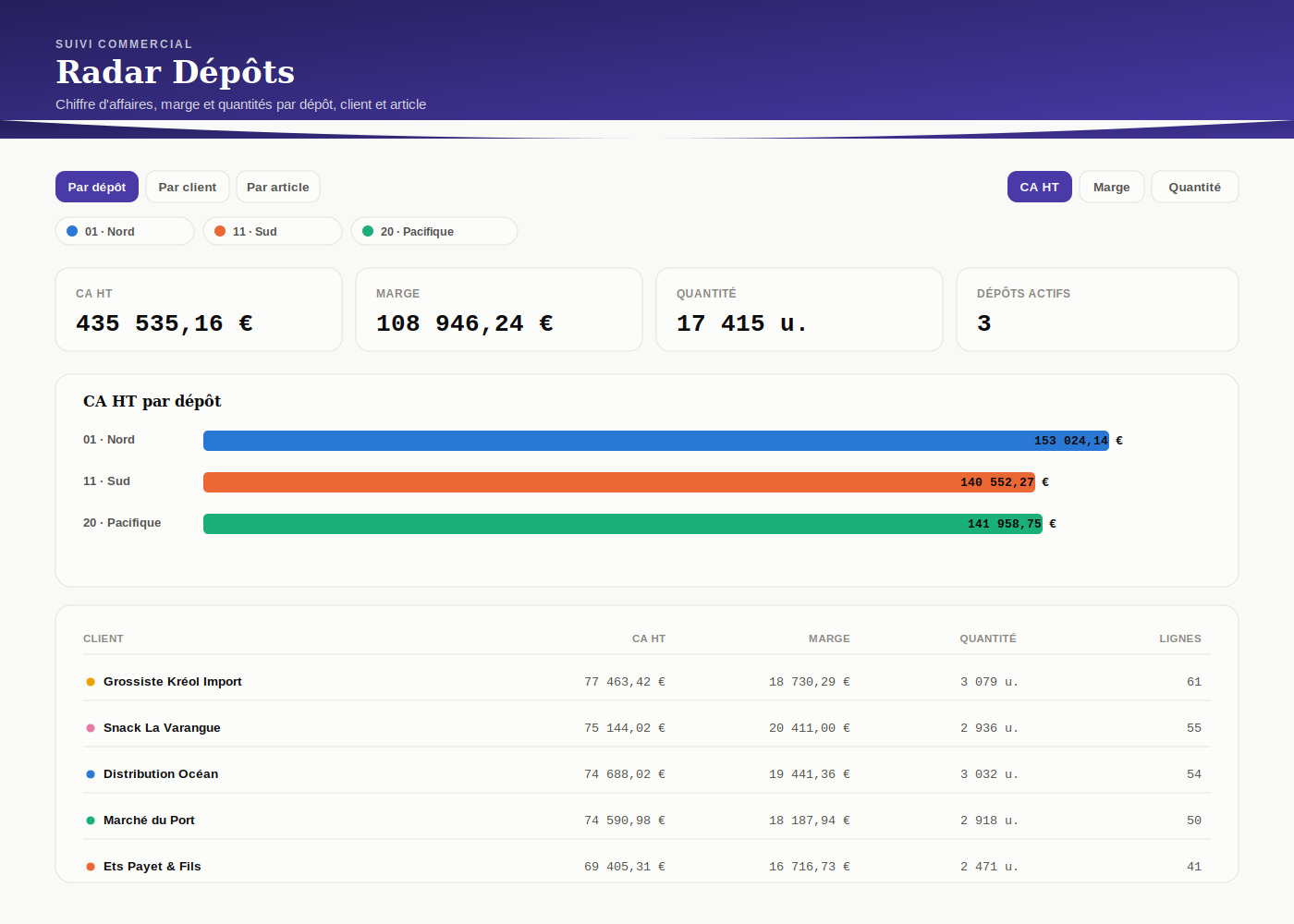
Task: Select the CA HT metric button
Action: click(x=1040, y=187)
